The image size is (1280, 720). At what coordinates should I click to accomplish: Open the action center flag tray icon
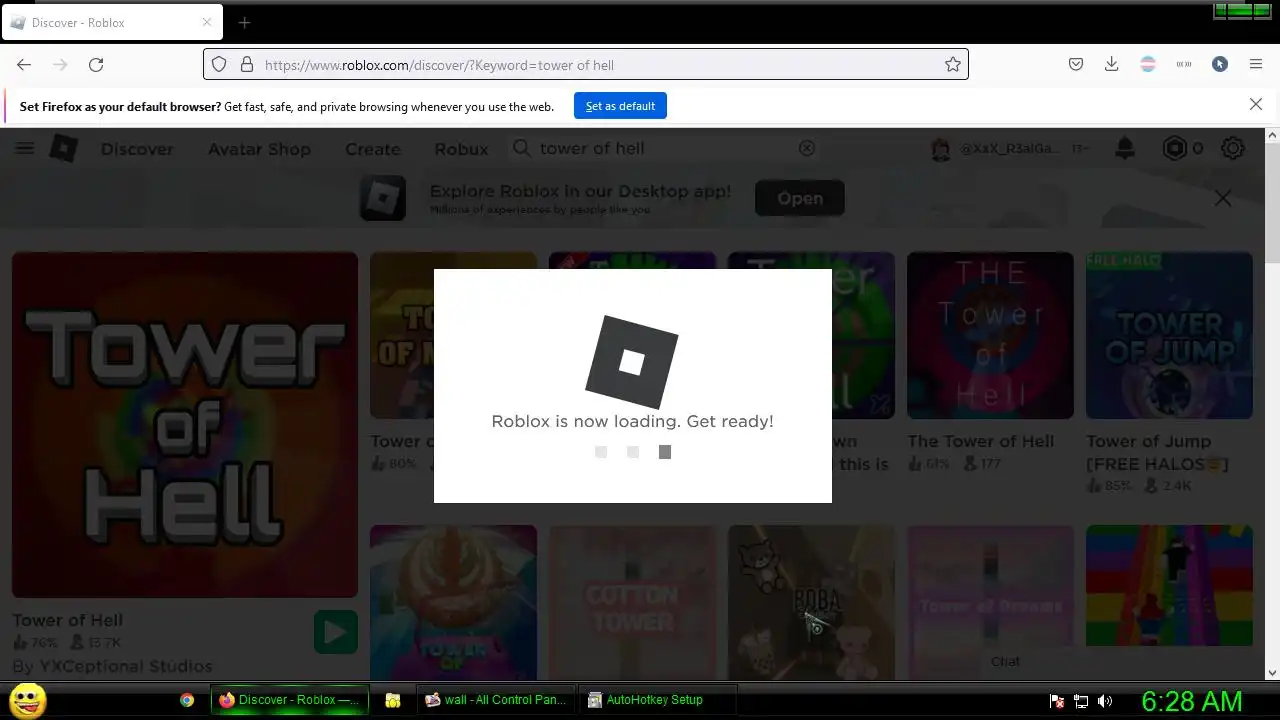(x=1057, y=701)
